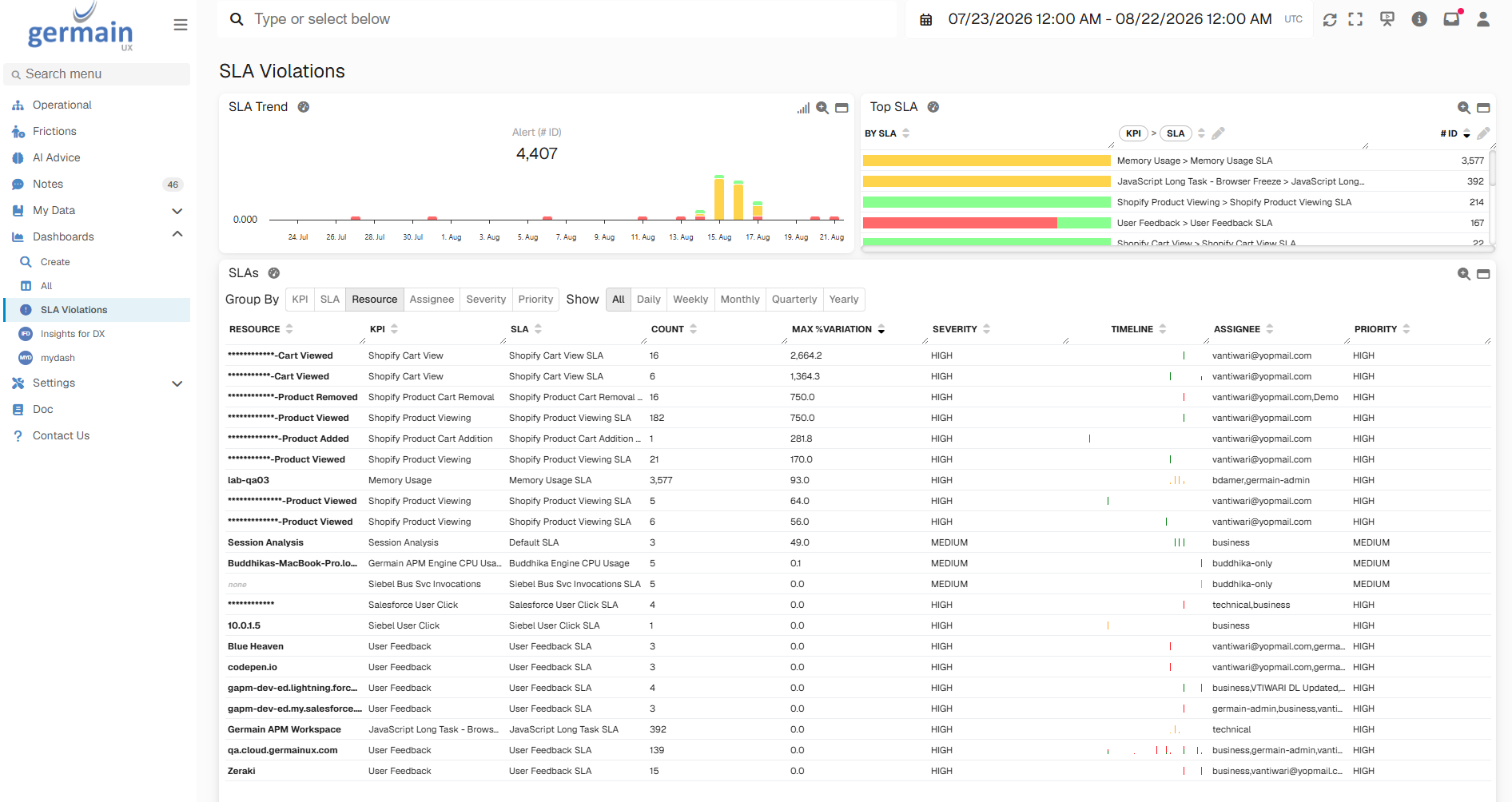Show Weekly SLA view
The height and width of the screenshot is (802, 1512).
pyautogui.click(x=690, y=300)
